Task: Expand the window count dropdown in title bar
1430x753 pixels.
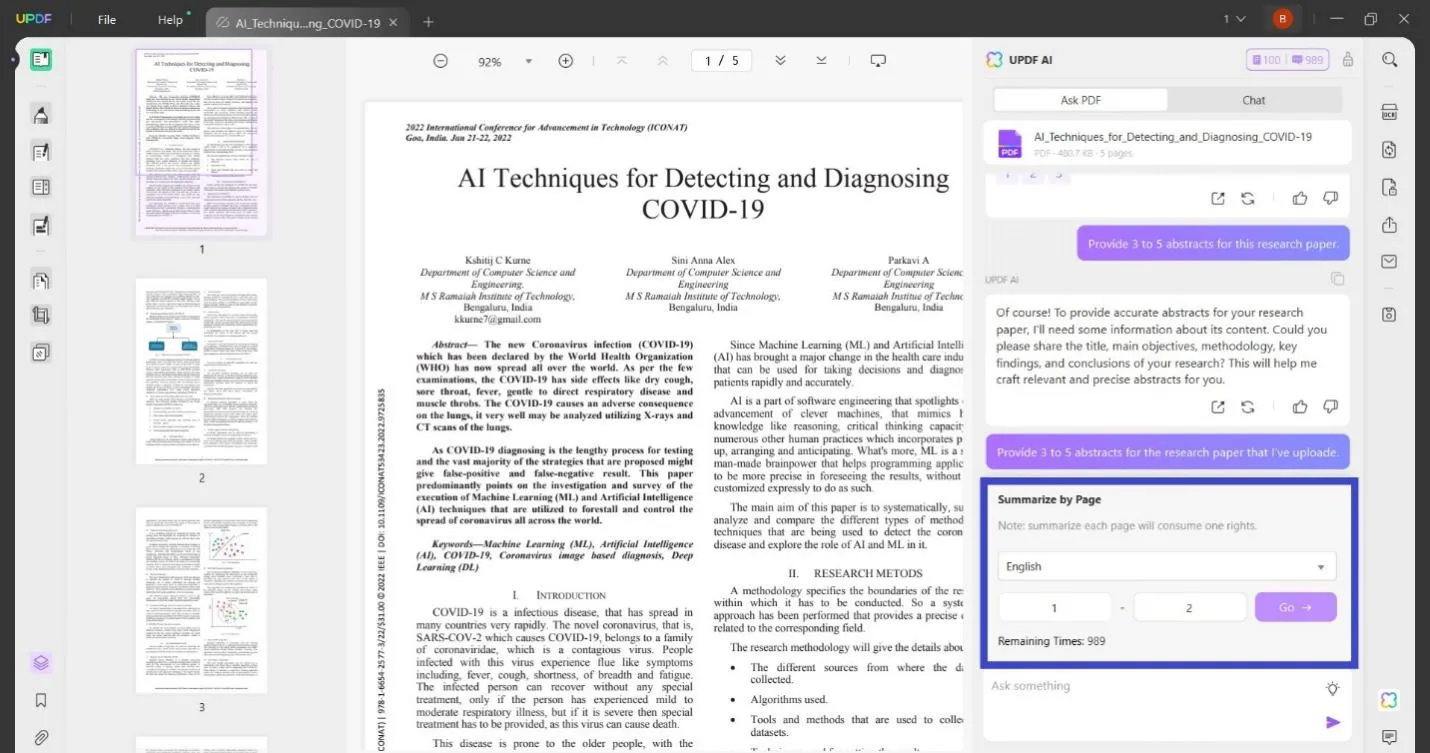Action: point(1234,19)
